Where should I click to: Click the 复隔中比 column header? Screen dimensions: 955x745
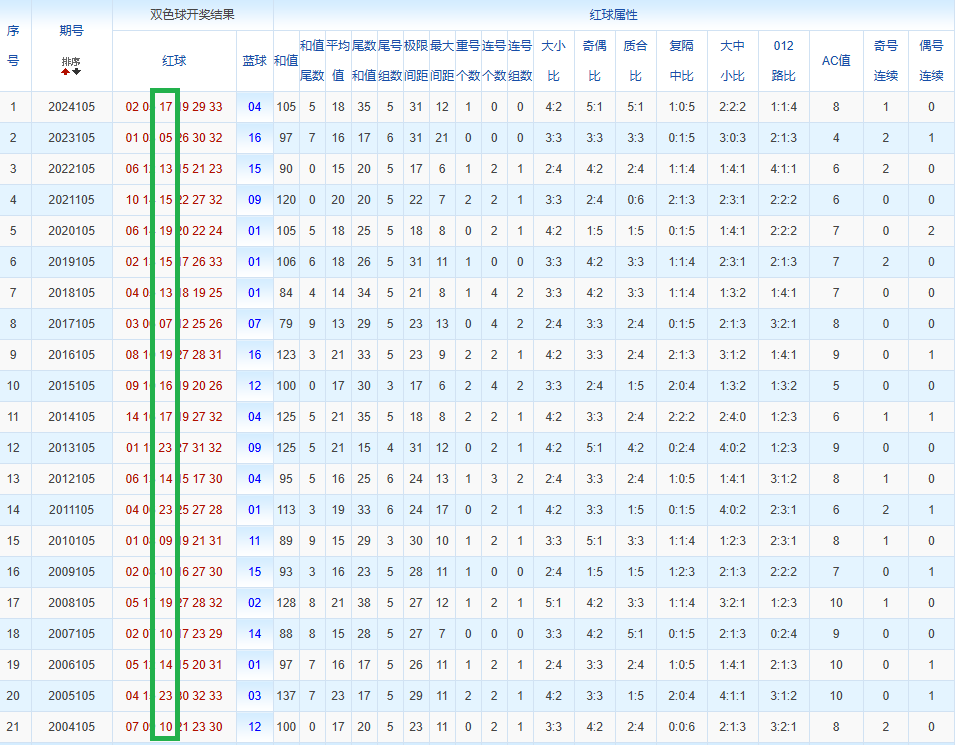[682, 60]
